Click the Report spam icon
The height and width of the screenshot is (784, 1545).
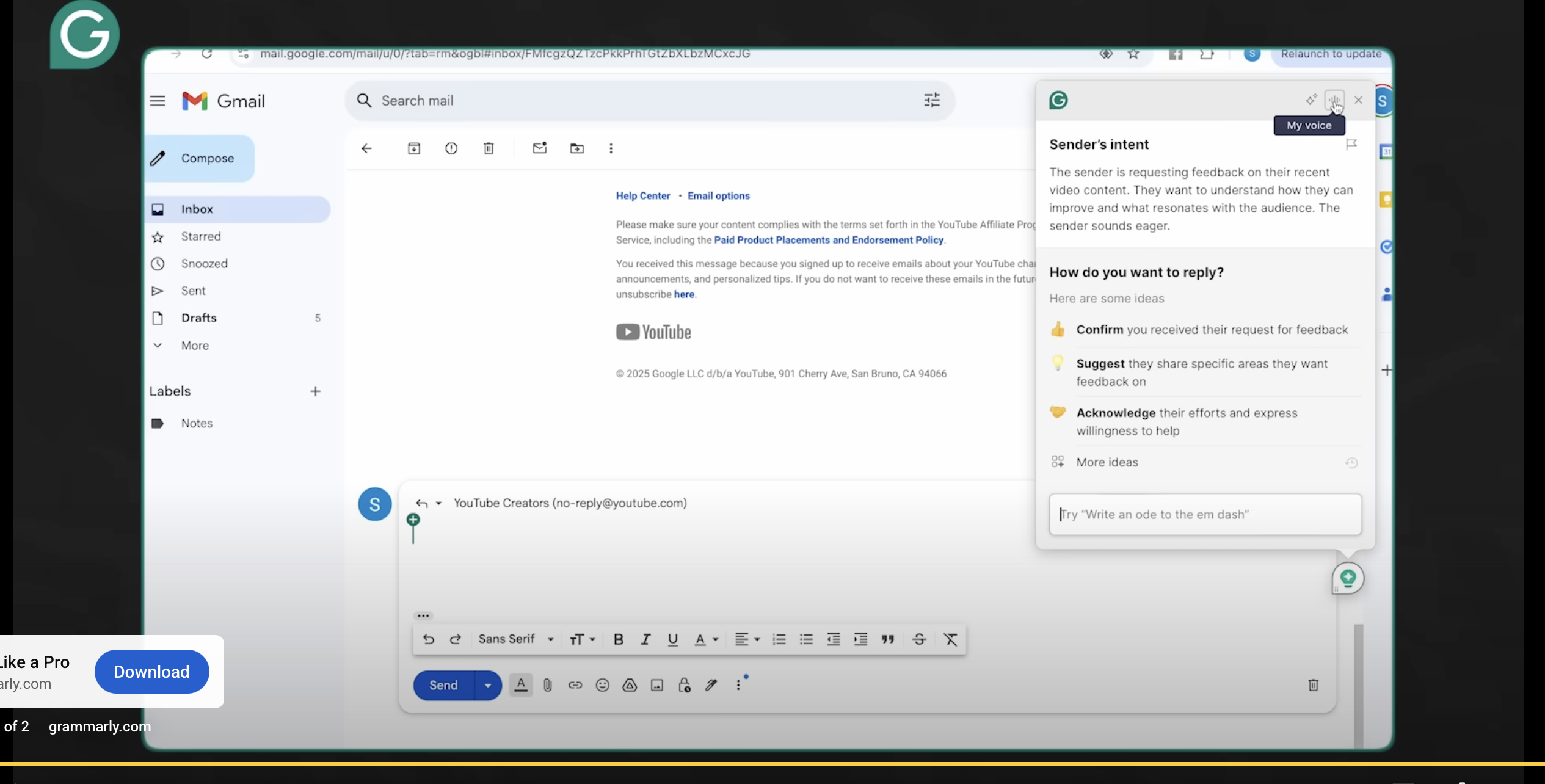point(451,148)
